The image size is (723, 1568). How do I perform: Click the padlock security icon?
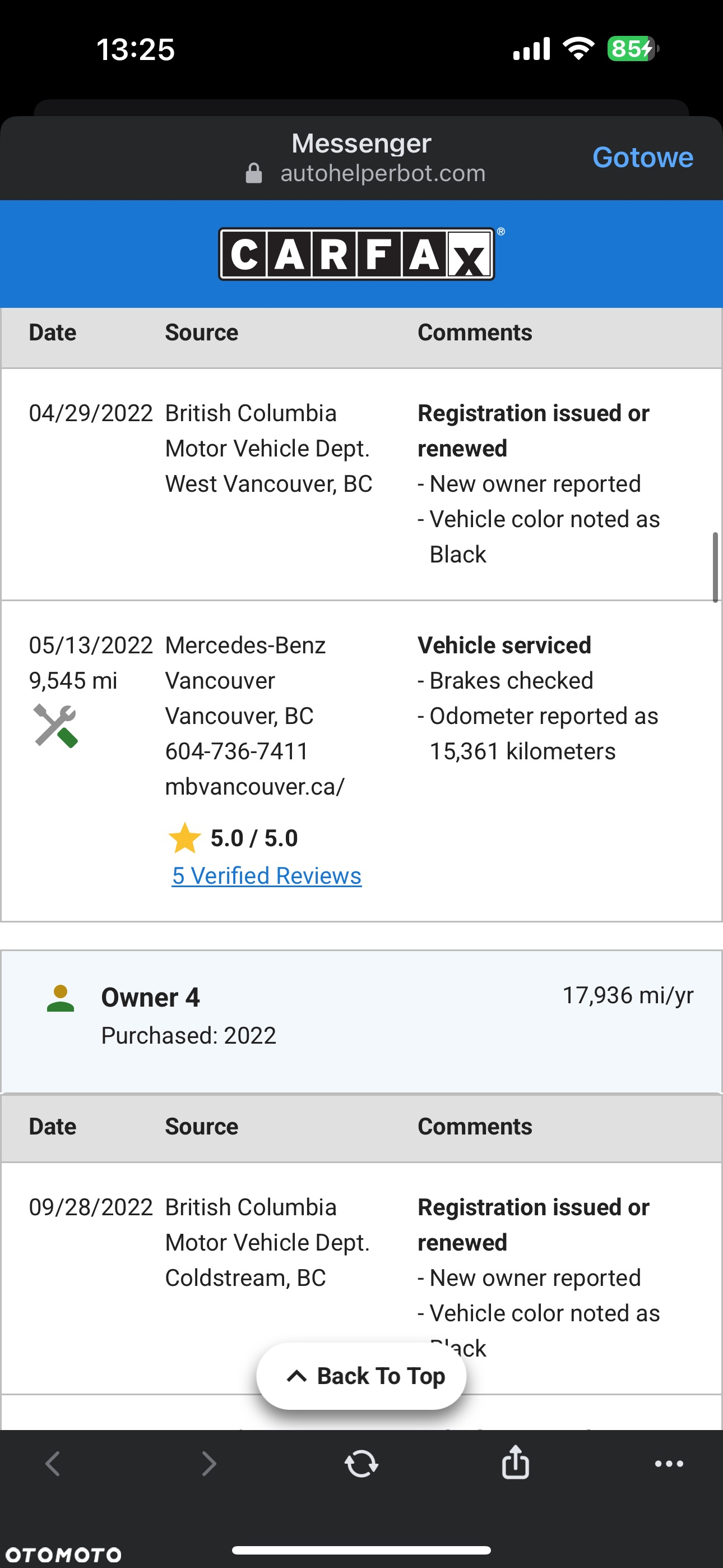(x=254, y=173)
